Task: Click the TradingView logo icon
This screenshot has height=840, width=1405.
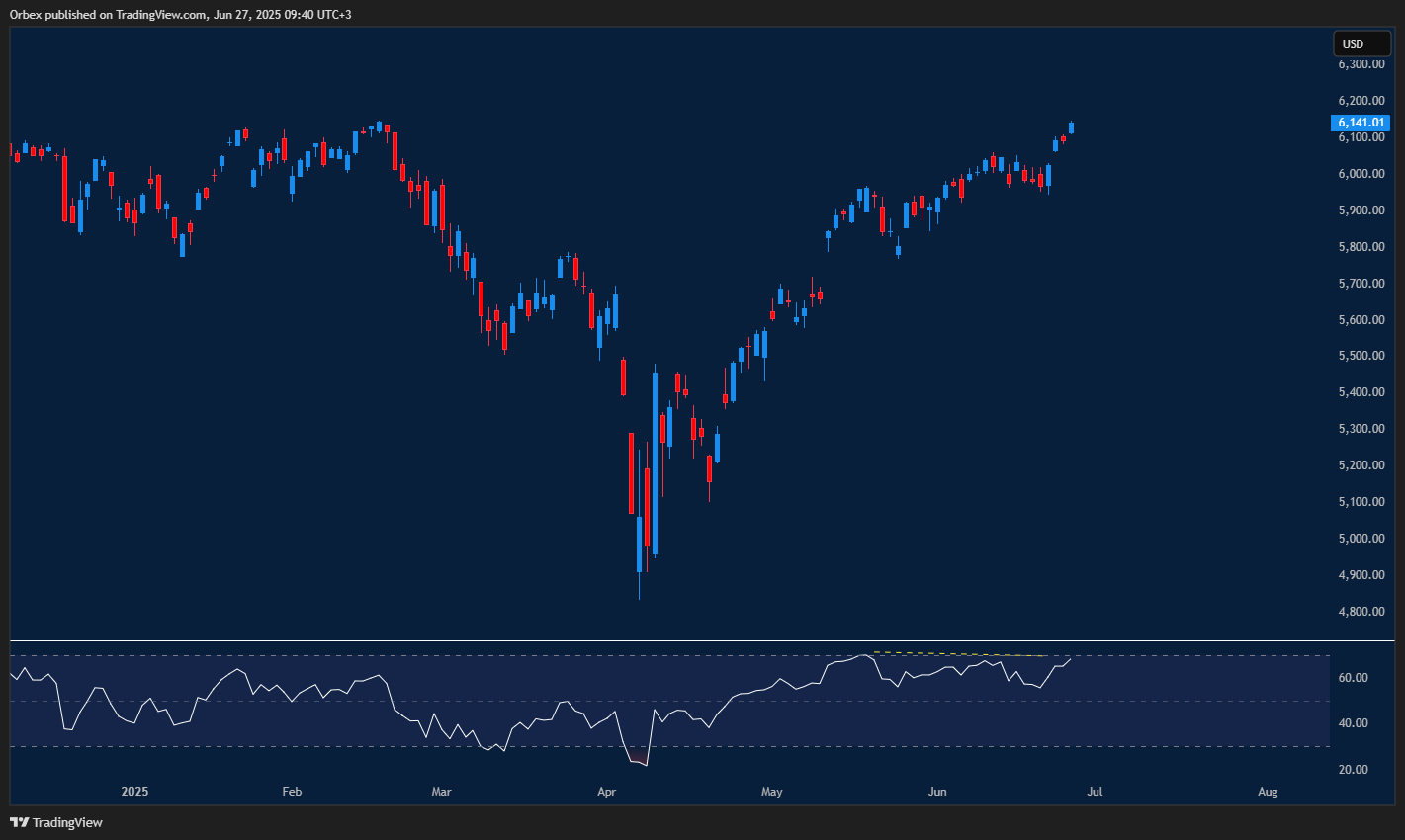Action: pyautogui.click(x=20, y=821)
